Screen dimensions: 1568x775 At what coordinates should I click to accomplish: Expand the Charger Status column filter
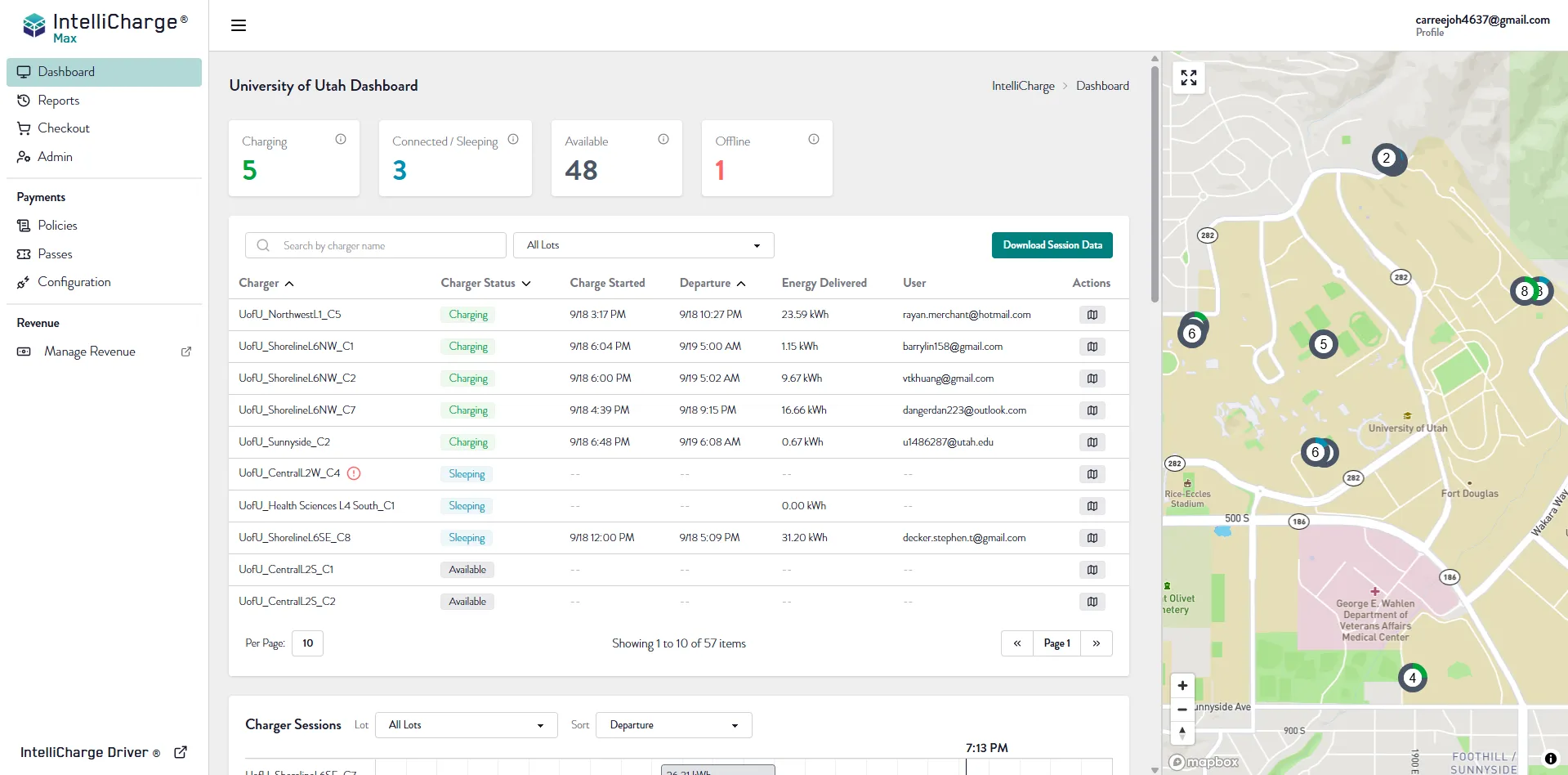[486, 283]
